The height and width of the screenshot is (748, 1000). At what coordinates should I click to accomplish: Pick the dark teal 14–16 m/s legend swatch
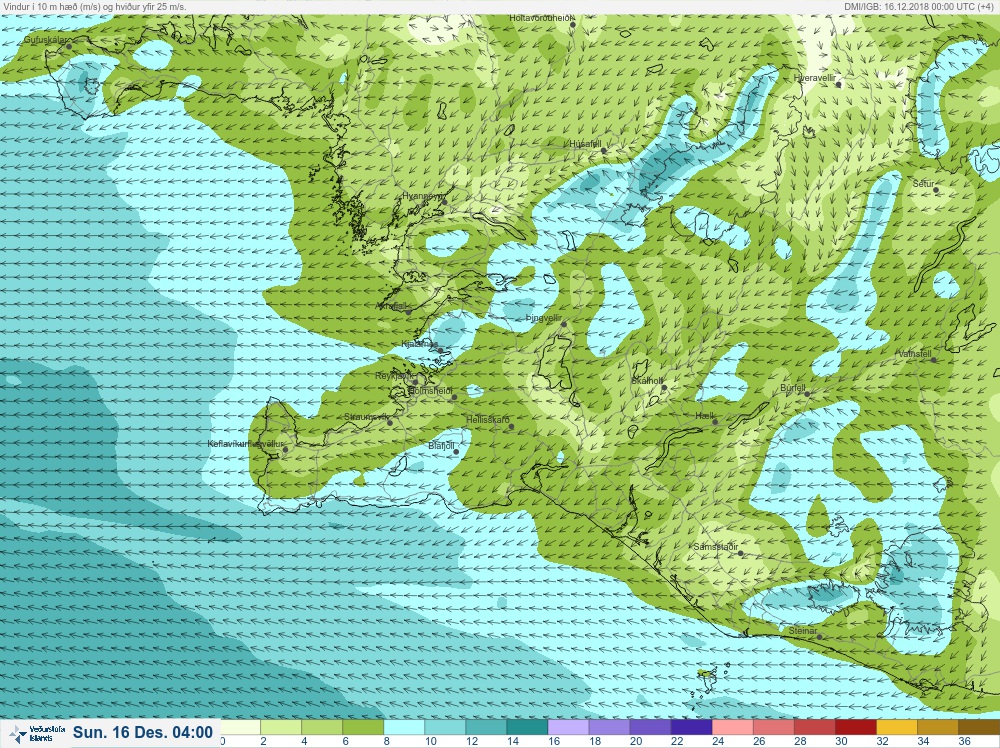click(x=527, y=727)
